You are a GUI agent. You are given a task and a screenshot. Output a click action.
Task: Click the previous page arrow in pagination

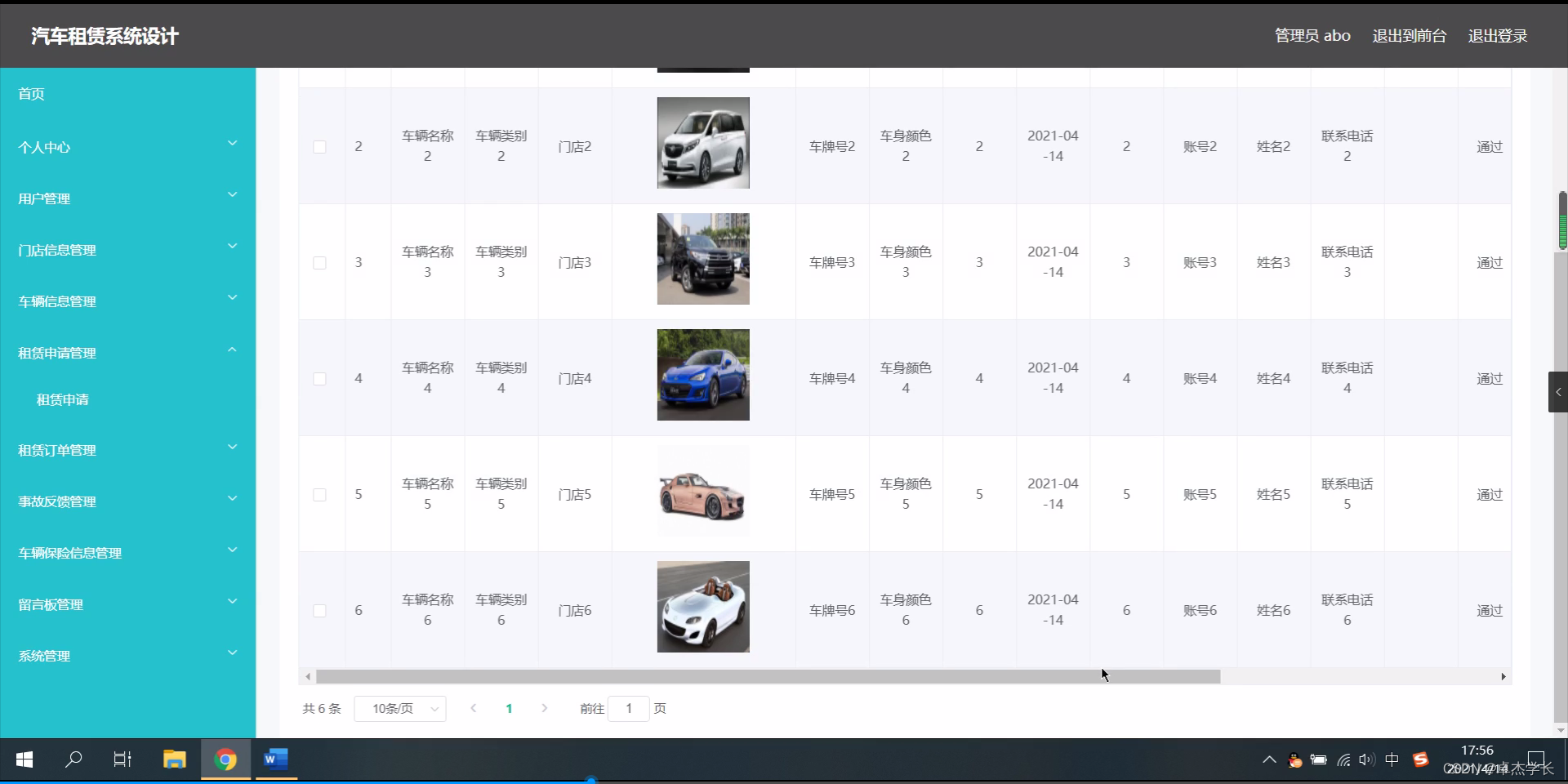[474, 709]
